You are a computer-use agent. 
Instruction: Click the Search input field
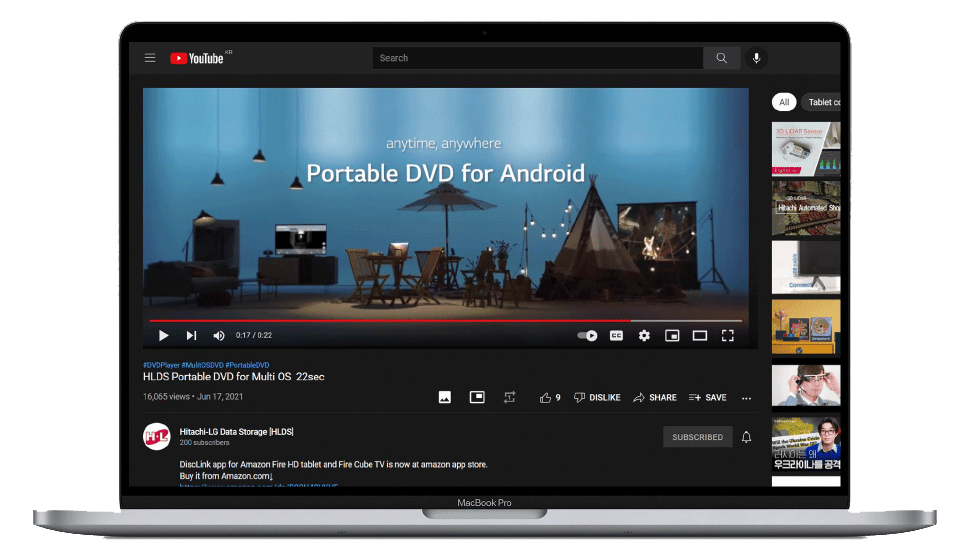(538, 58)
